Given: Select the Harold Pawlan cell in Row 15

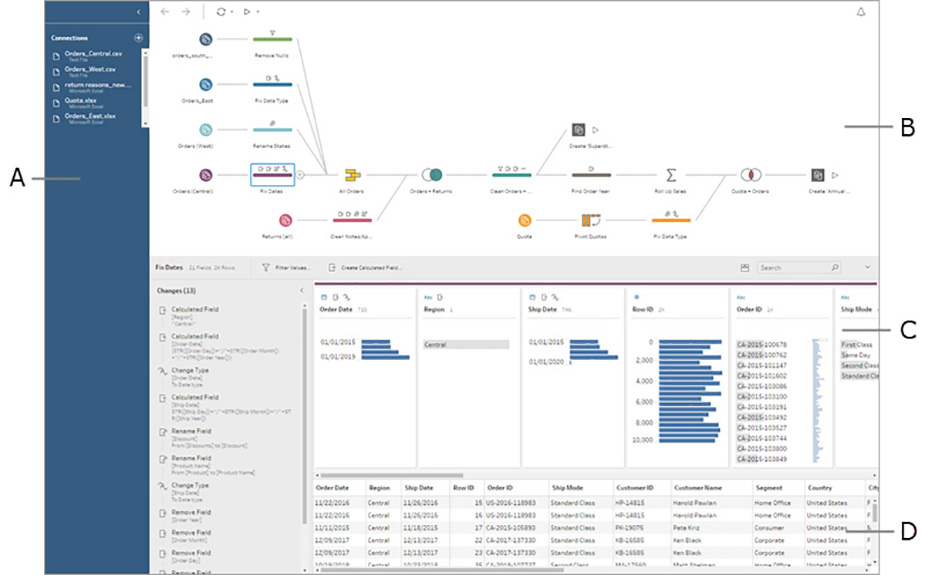Looking at the screenshot, I should tap(695, 503).
